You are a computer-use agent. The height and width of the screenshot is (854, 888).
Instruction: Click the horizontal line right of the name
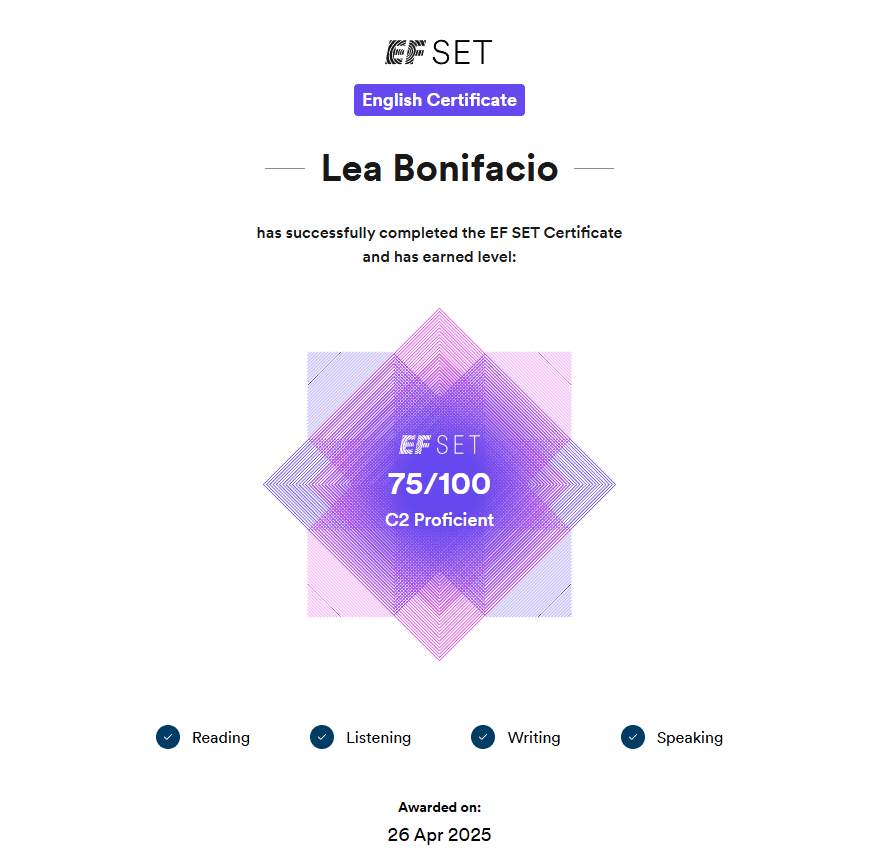[594, 169]
